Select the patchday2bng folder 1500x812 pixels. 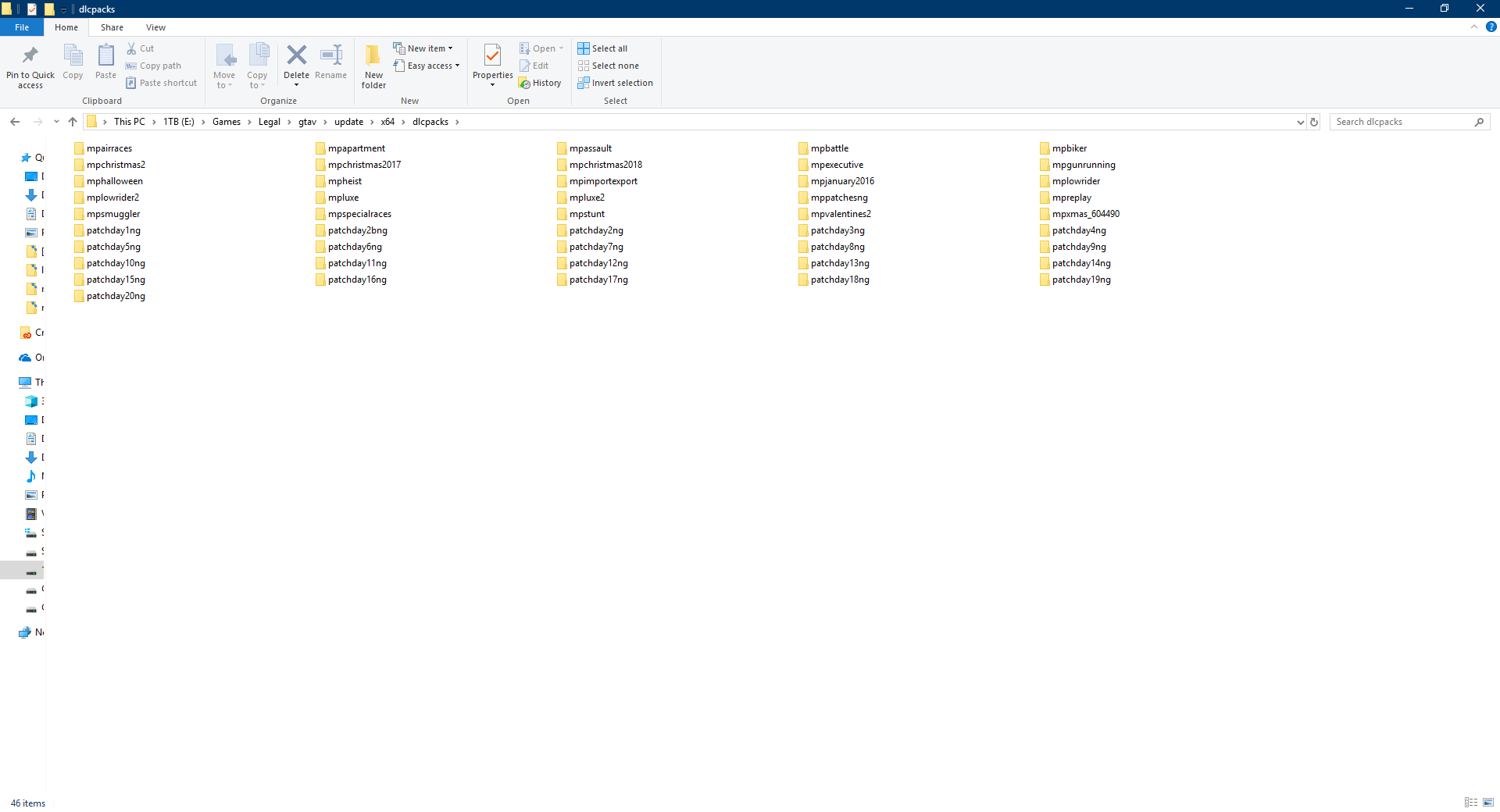coord(351,230)
